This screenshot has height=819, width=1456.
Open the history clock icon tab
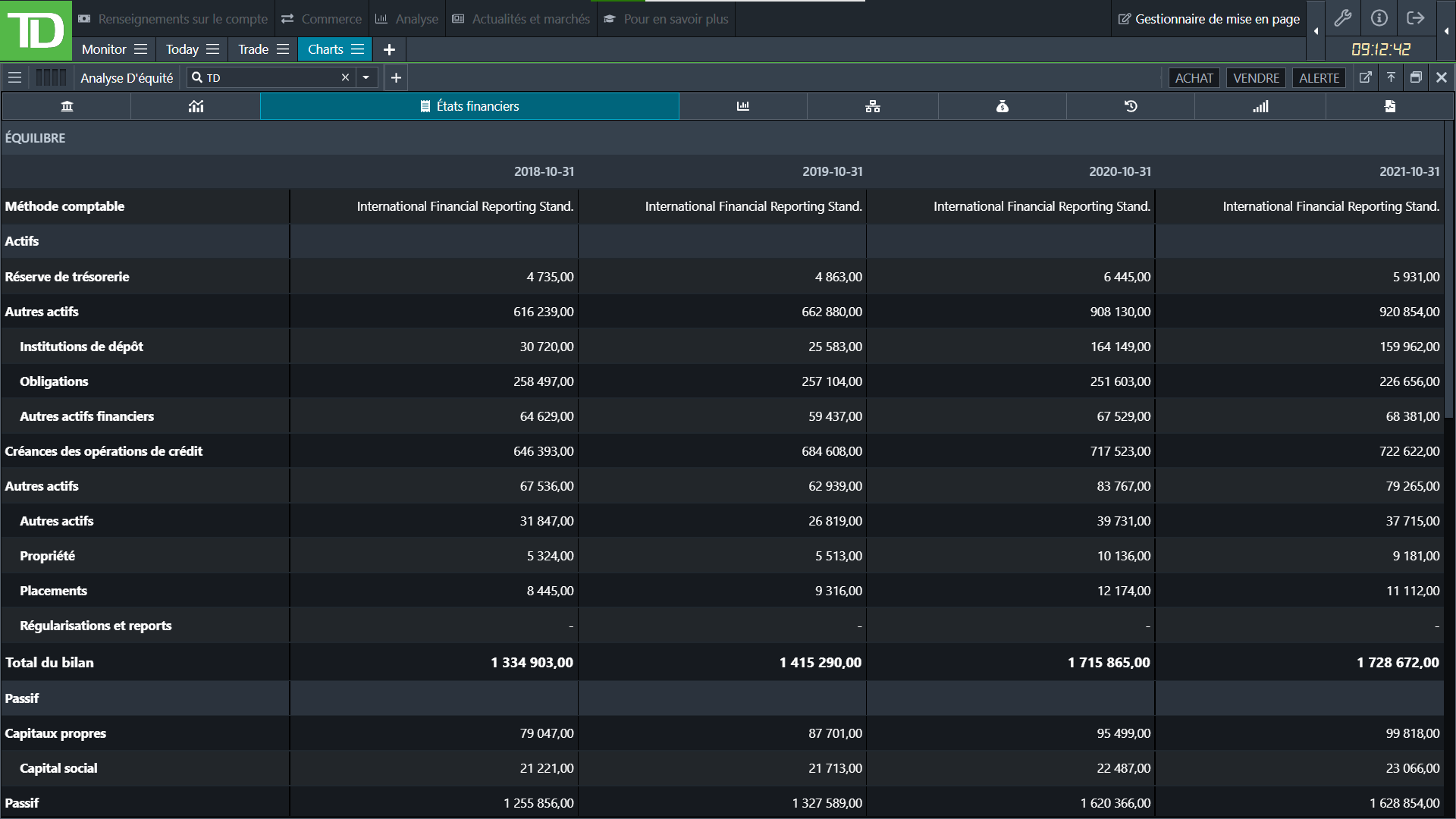pyautogui.click(x=1131, y=106)
